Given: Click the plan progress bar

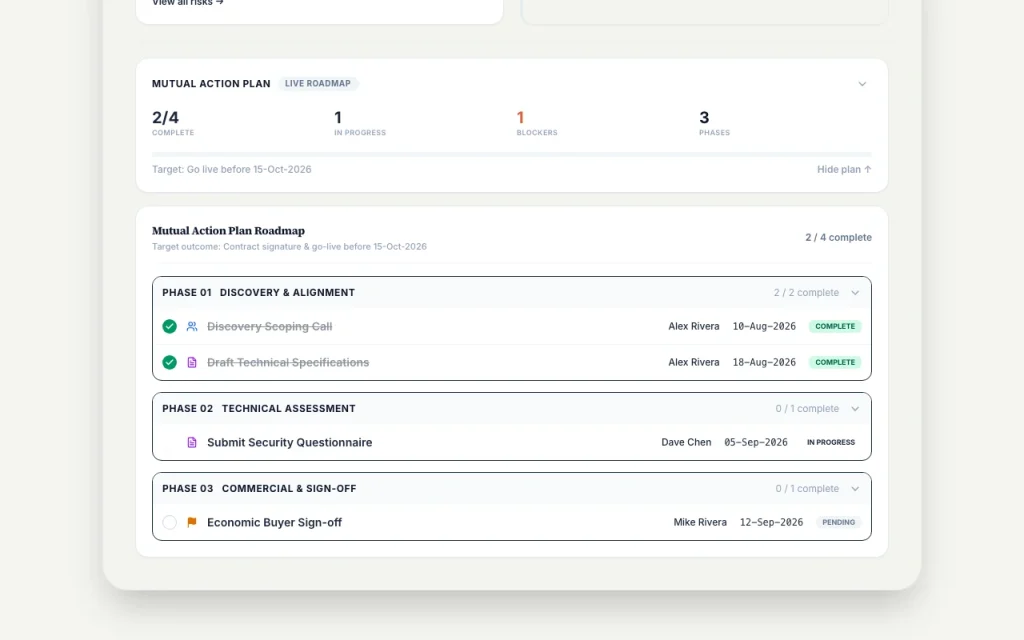Looking at the screenshot, I should (511, 154).
